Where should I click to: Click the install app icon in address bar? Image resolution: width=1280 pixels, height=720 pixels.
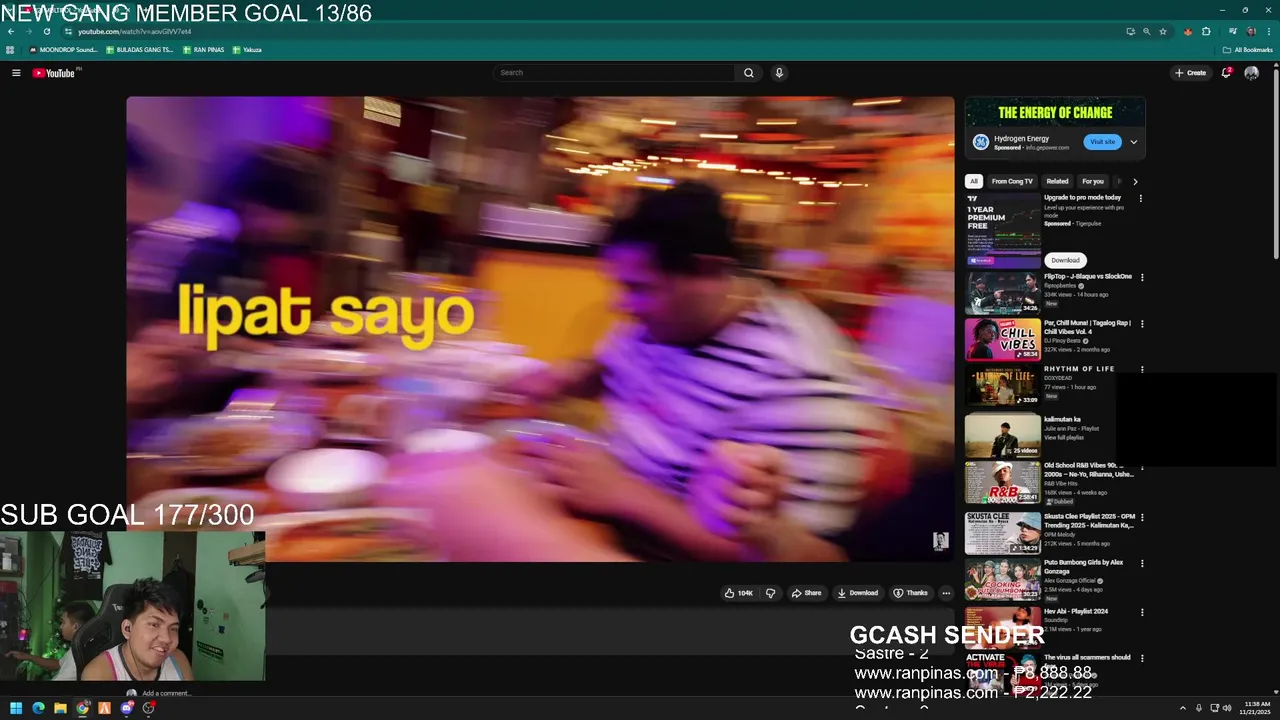(1131, 32)
